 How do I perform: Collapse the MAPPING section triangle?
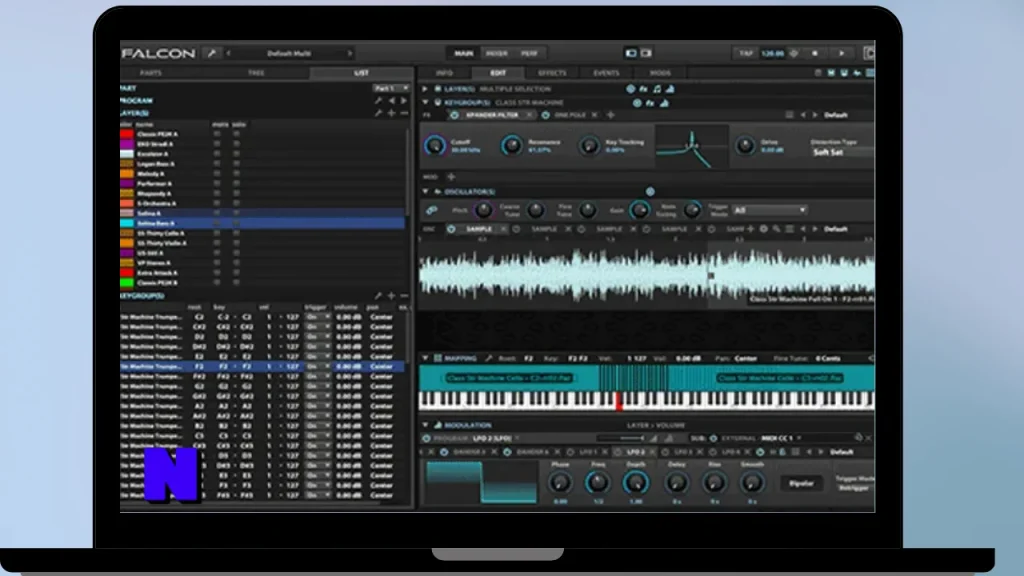click(425, 358)
